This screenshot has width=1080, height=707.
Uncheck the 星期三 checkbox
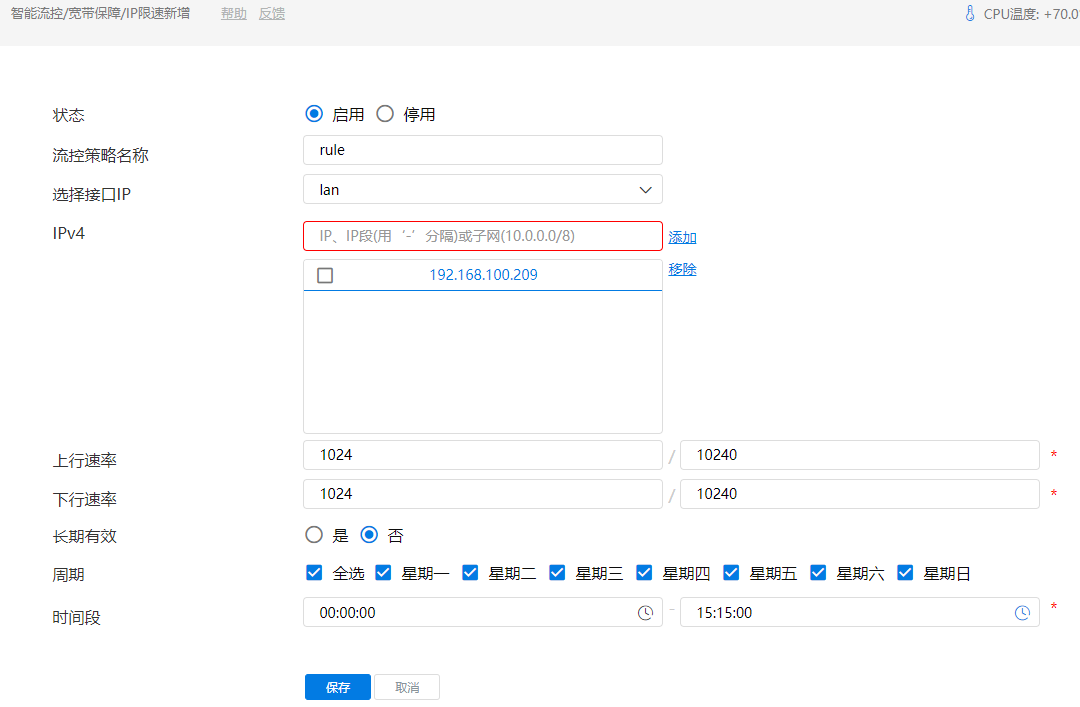point(557,573)
